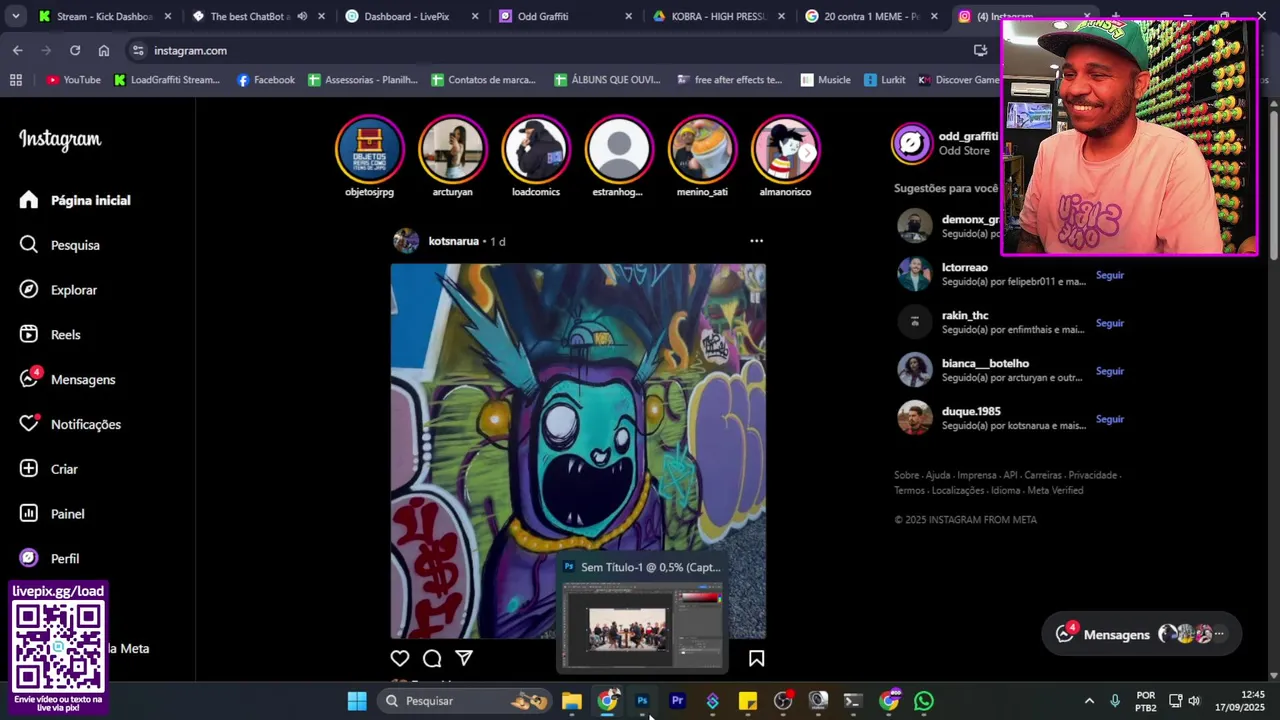Show hidden system tray icons chevron
Image resolution: width=1280 pixels, height=720 pixels.
coord(1089,701)
